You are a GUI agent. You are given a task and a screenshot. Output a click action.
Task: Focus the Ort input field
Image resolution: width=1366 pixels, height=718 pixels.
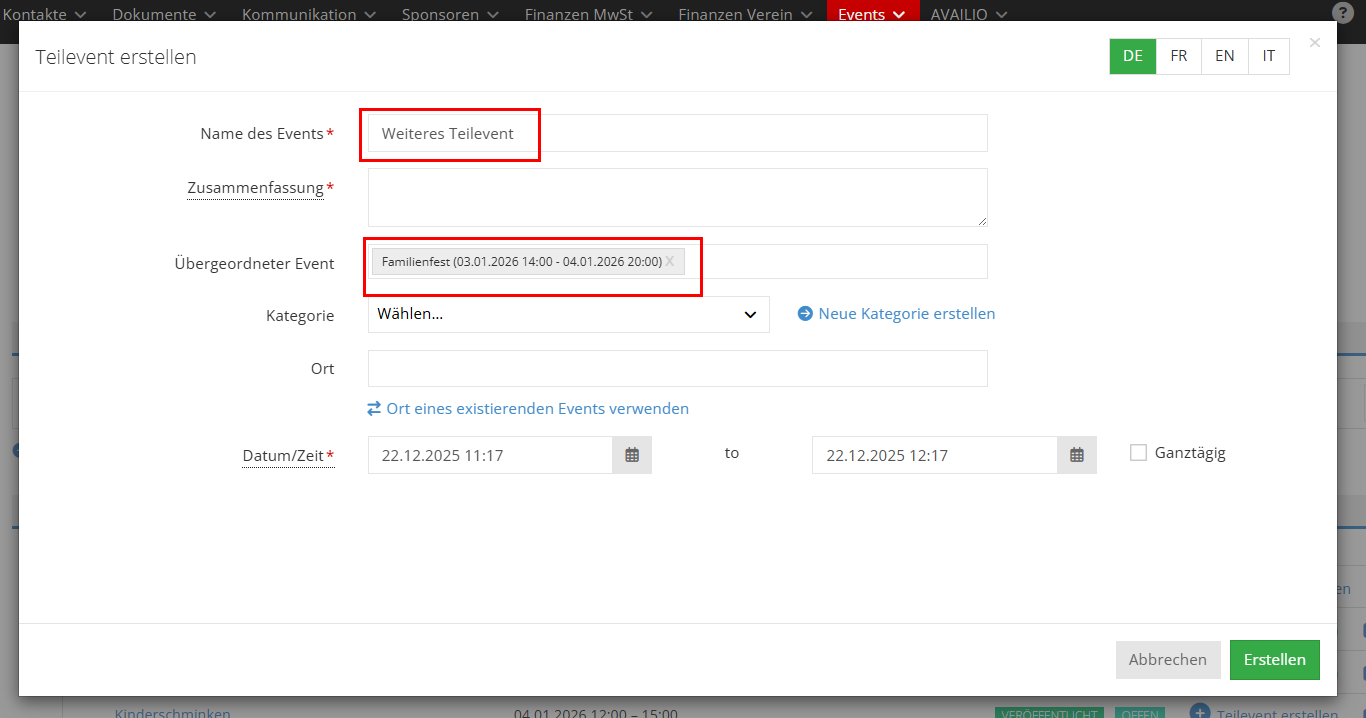tap(677, 368)
